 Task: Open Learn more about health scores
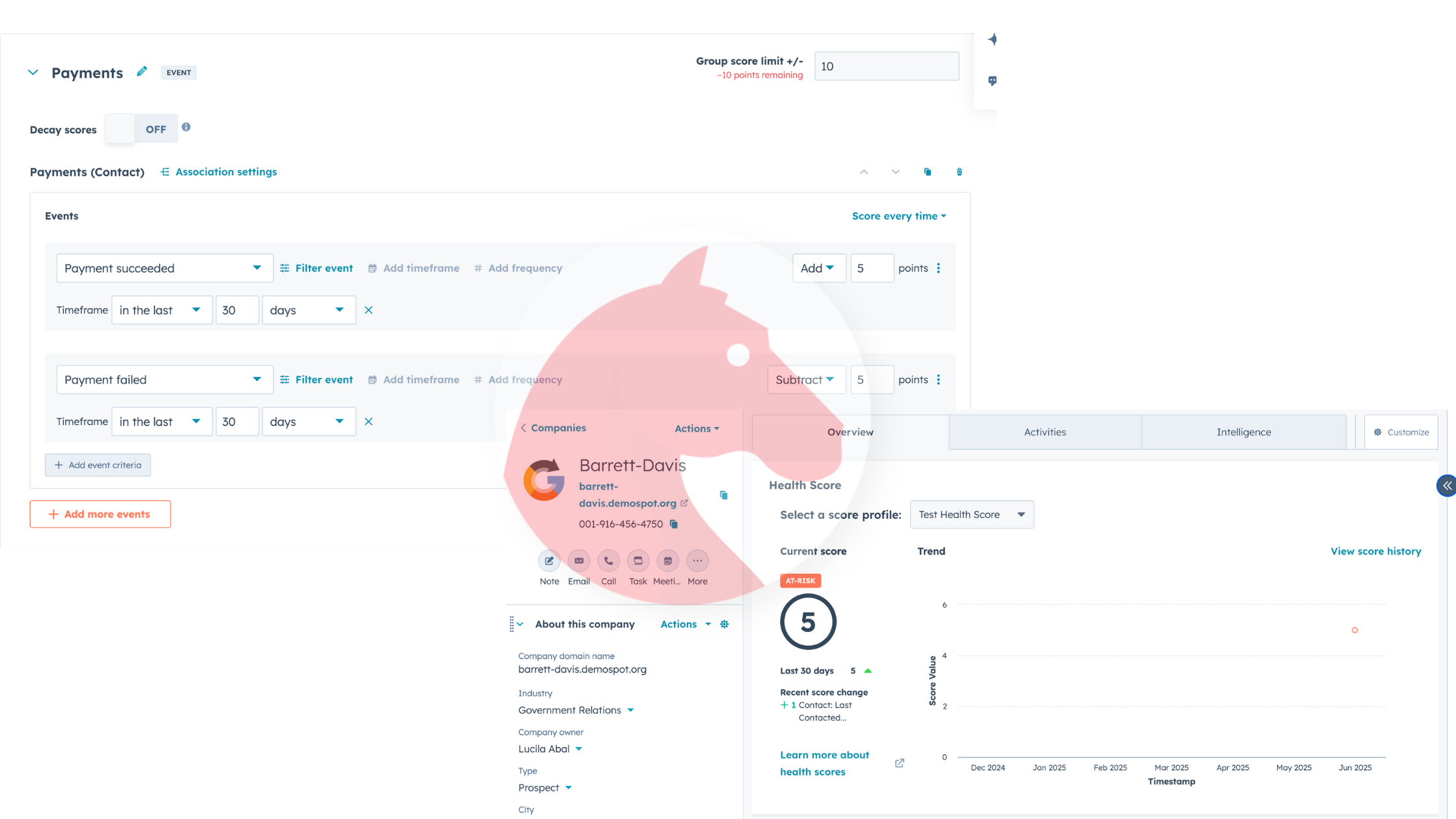click(x=824, y=763)
